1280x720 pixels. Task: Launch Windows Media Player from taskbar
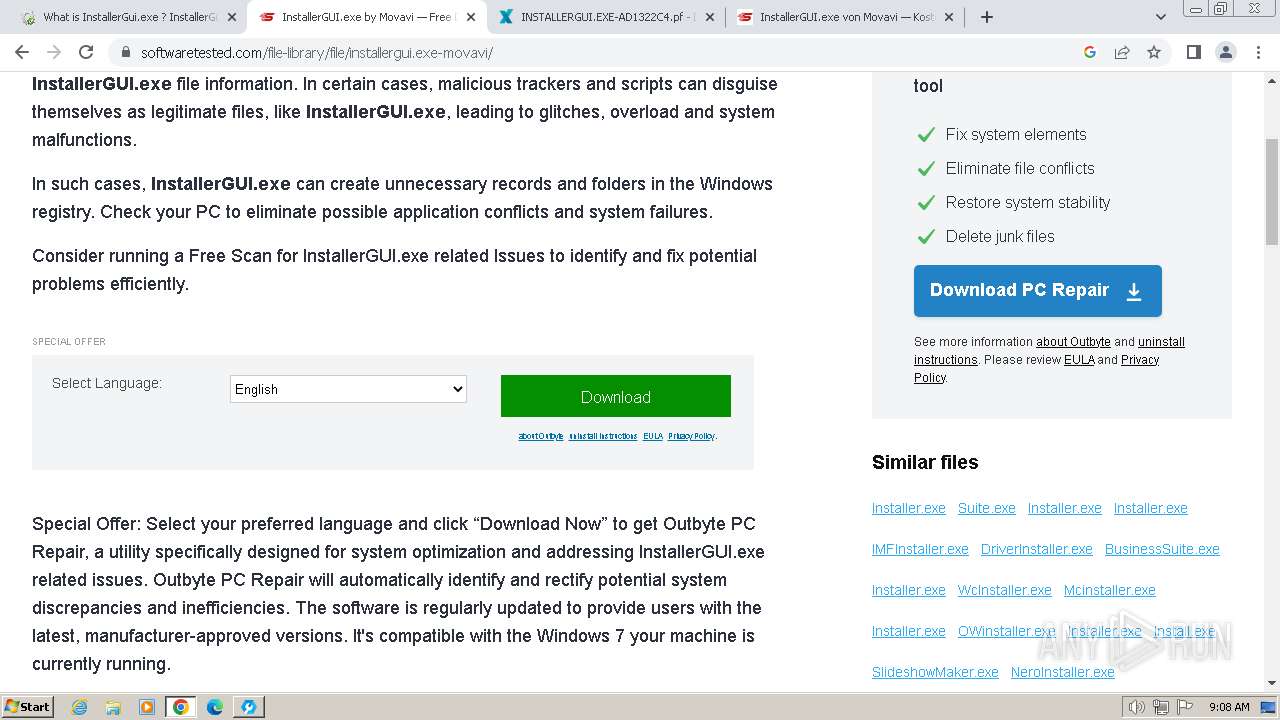point(147,707)
